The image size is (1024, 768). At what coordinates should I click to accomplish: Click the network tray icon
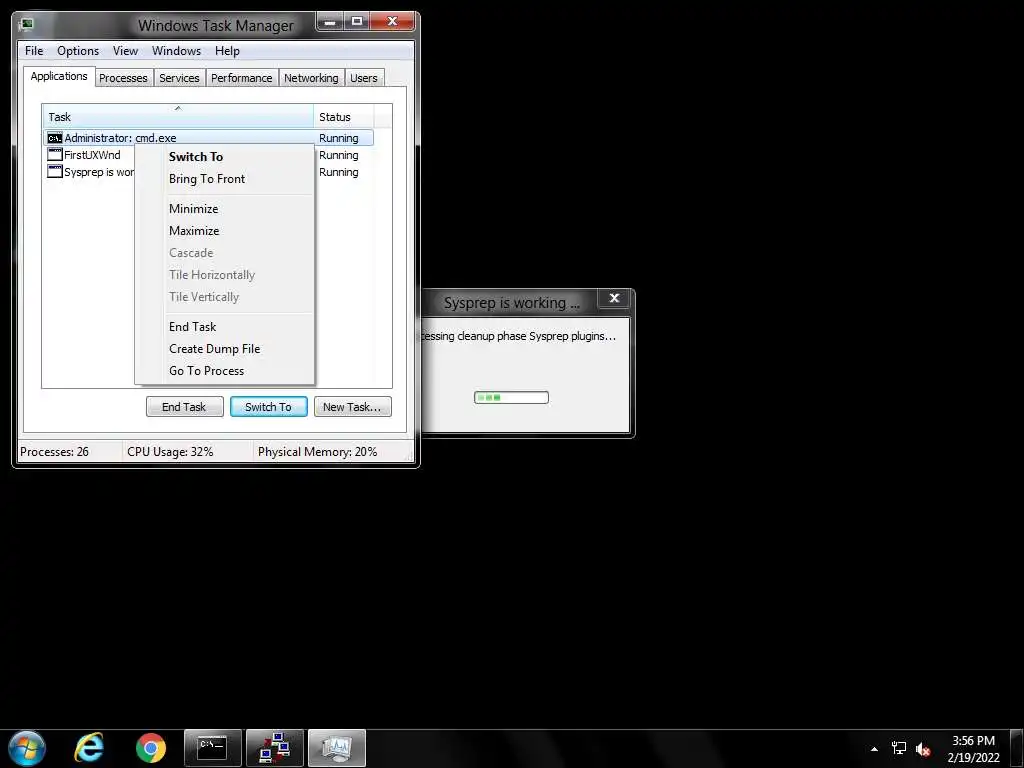[x=899, y=749]
